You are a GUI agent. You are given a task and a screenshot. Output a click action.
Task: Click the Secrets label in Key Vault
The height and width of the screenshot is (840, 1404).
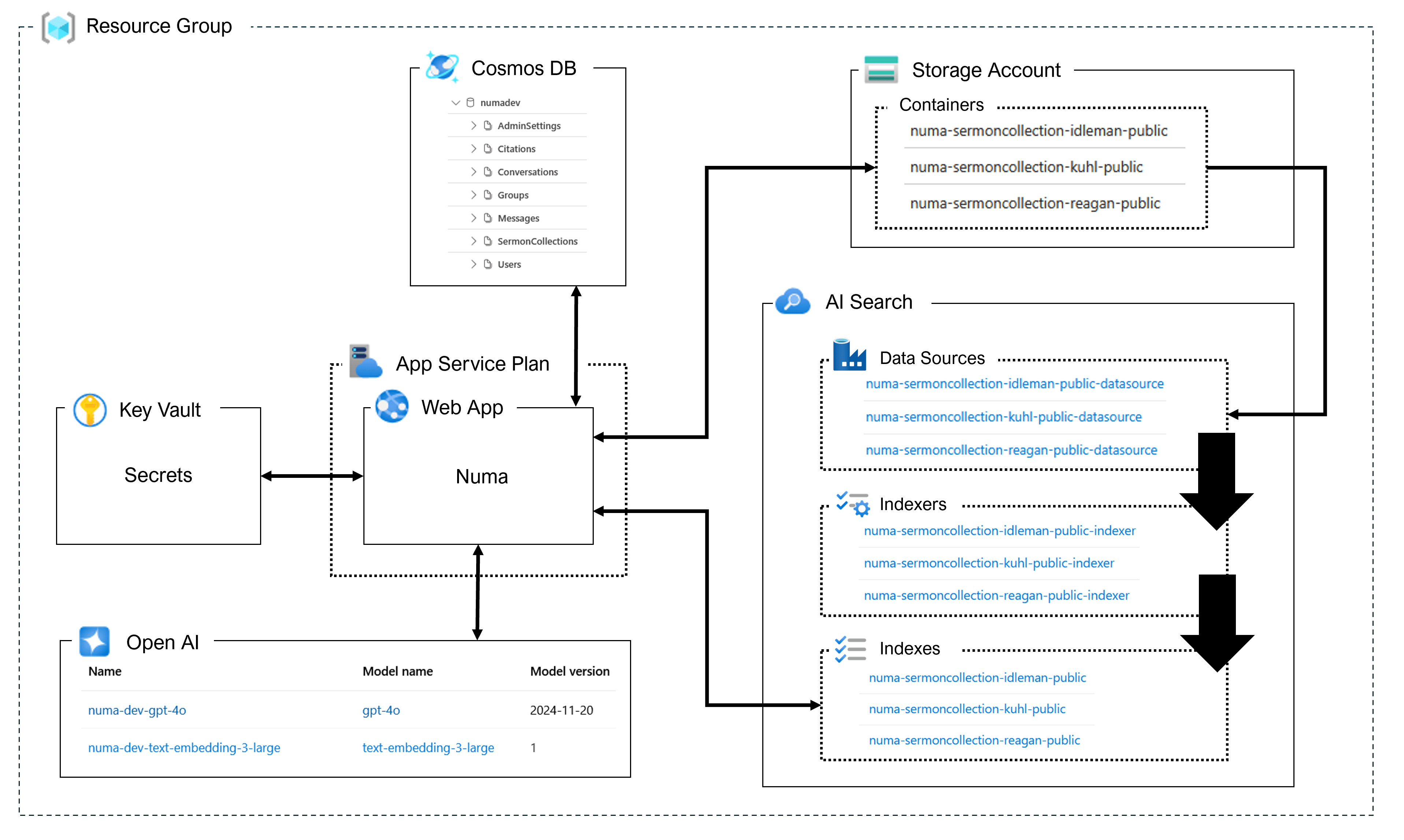(x=158, y=475)
